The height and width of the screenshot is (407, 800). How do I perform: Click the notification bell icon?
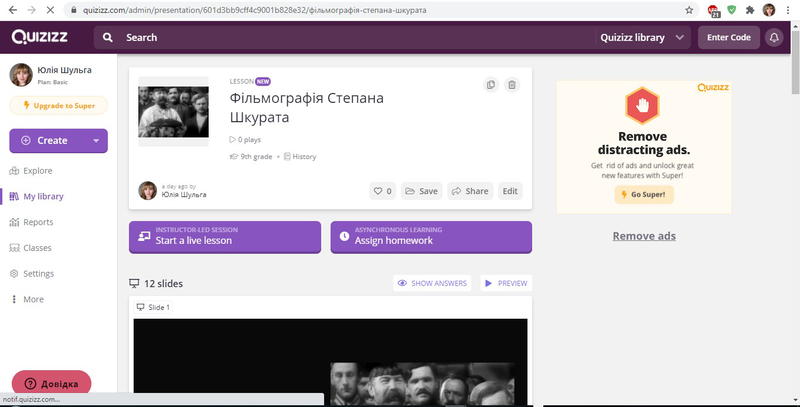click(x=773, y=37)
